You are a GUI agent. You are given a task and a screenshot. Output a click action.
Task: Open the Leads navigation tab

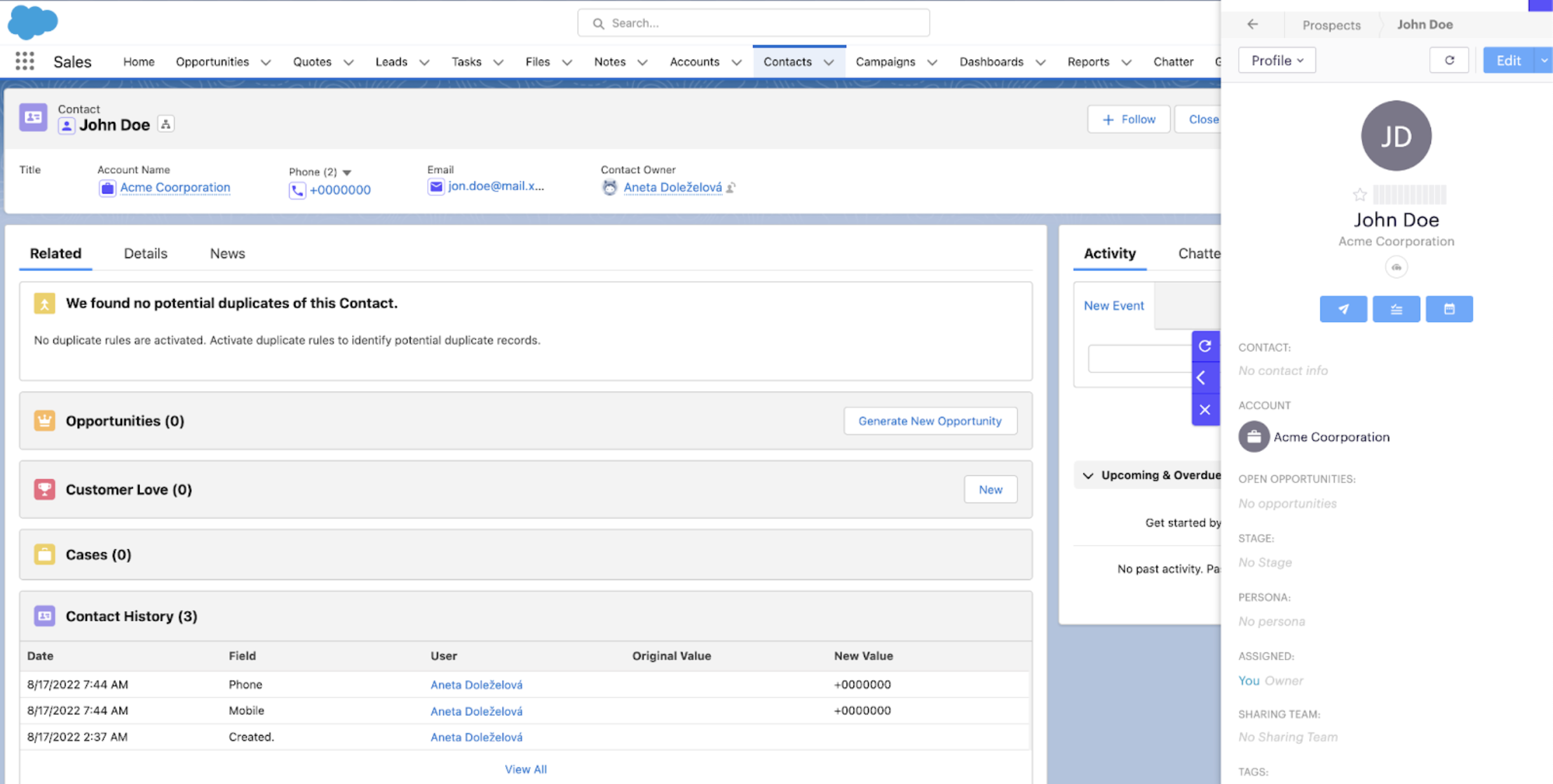pos(391,62)
